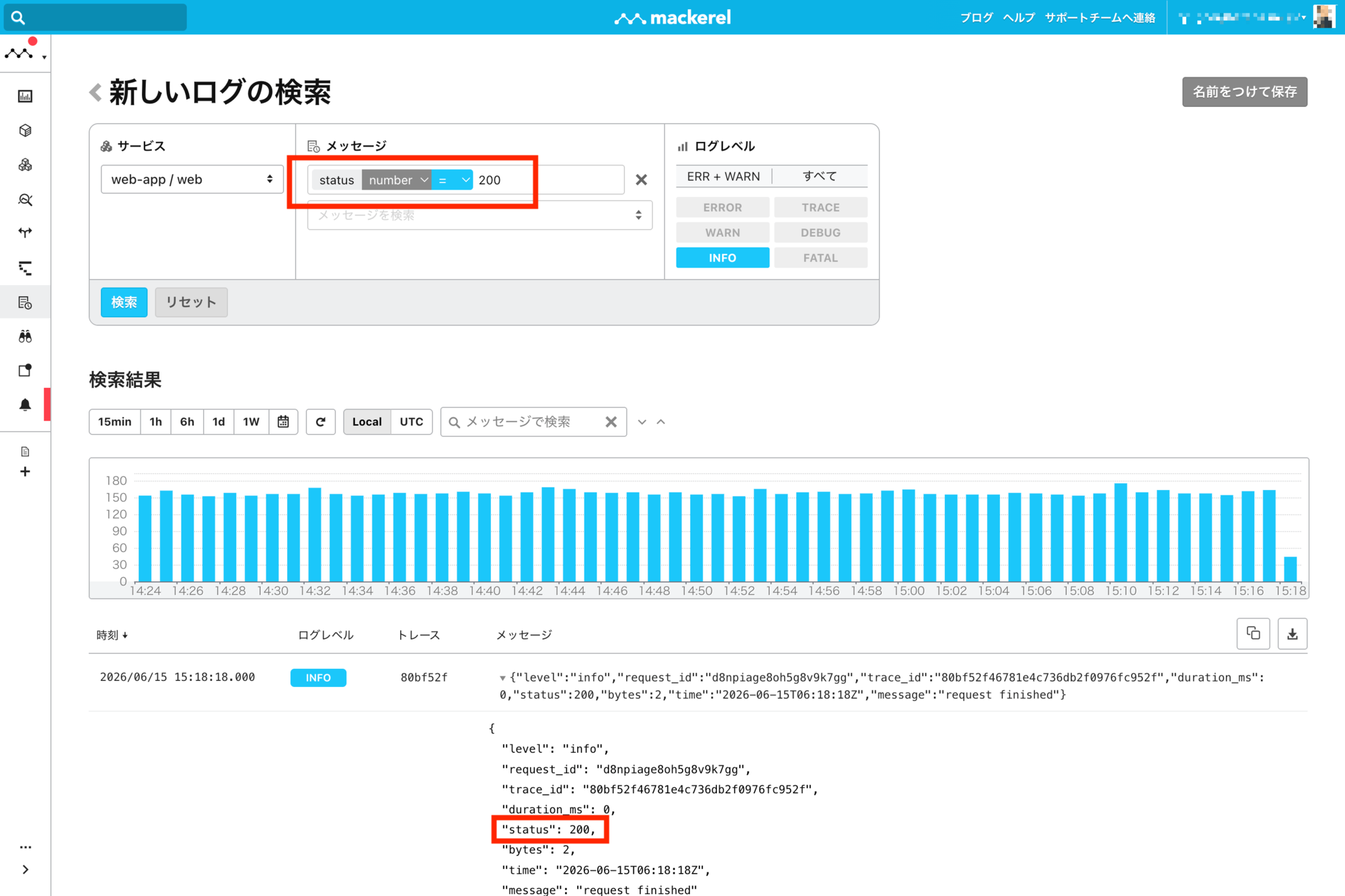This screenshot has width=1345, height=896.
Task: Open the web-app / web service dropdown
Action: click(192, 179)
